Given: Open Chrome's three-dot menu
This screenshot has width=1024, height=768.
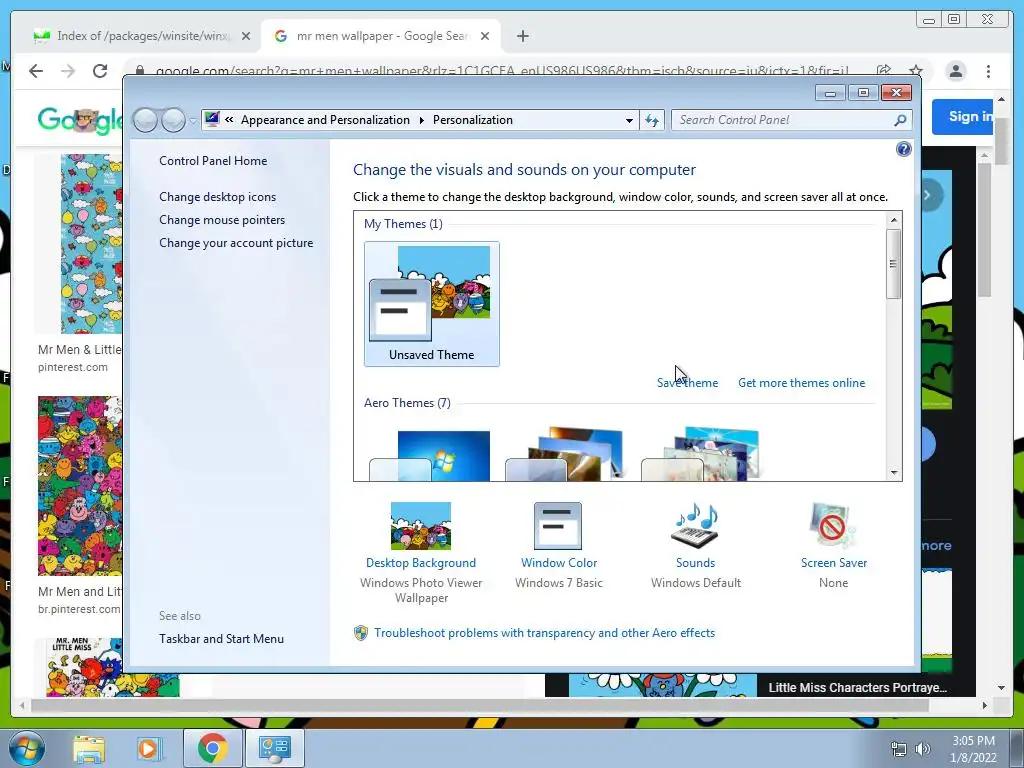Looking at the screenshot, I should (x=988, y=71).
